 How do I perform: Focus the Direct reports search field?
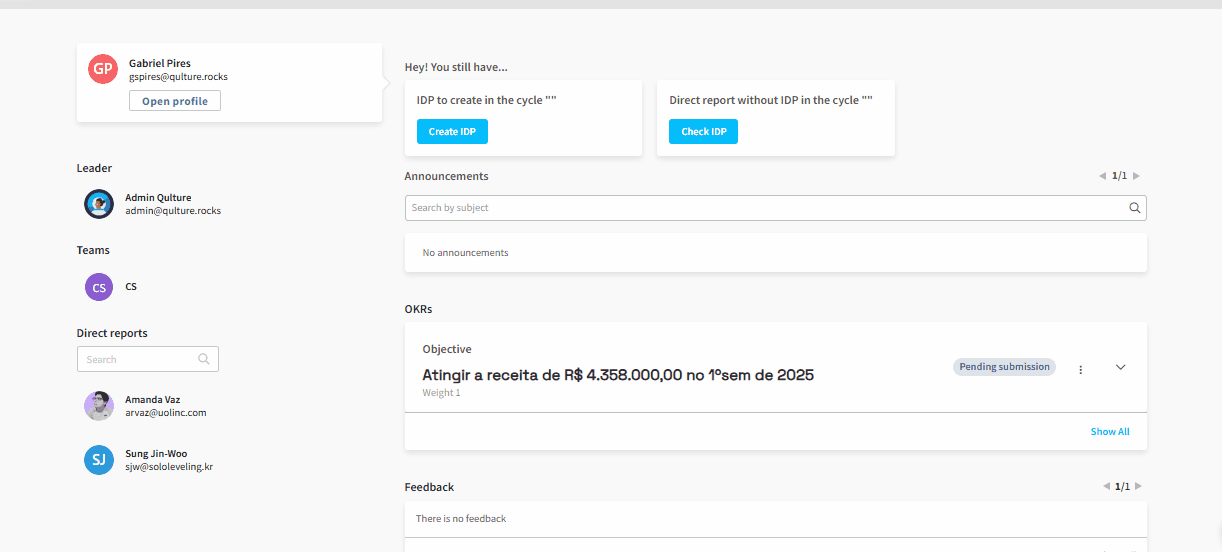pos(138,359)
